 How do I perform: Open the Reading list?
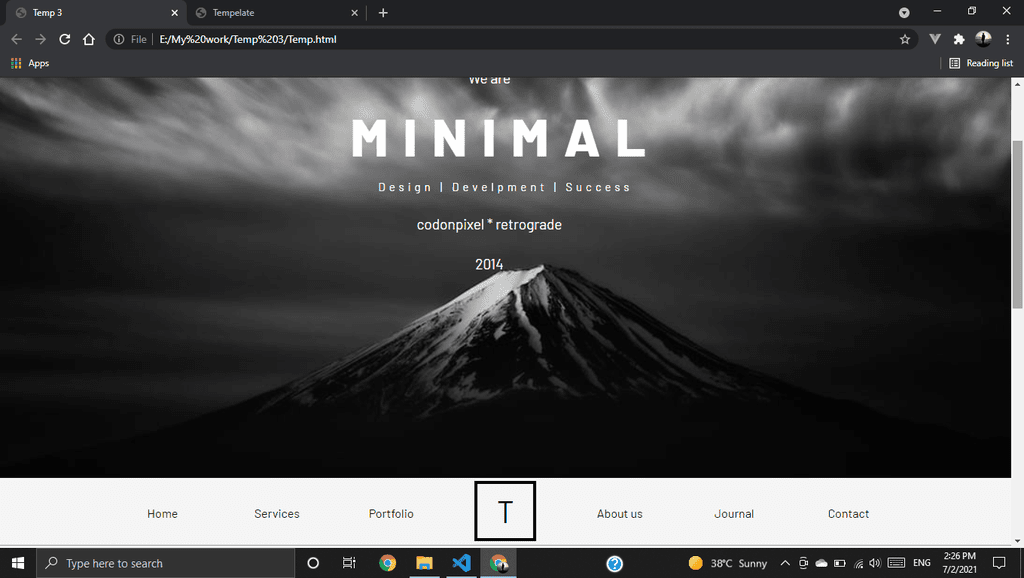click(x=981, y=63)
